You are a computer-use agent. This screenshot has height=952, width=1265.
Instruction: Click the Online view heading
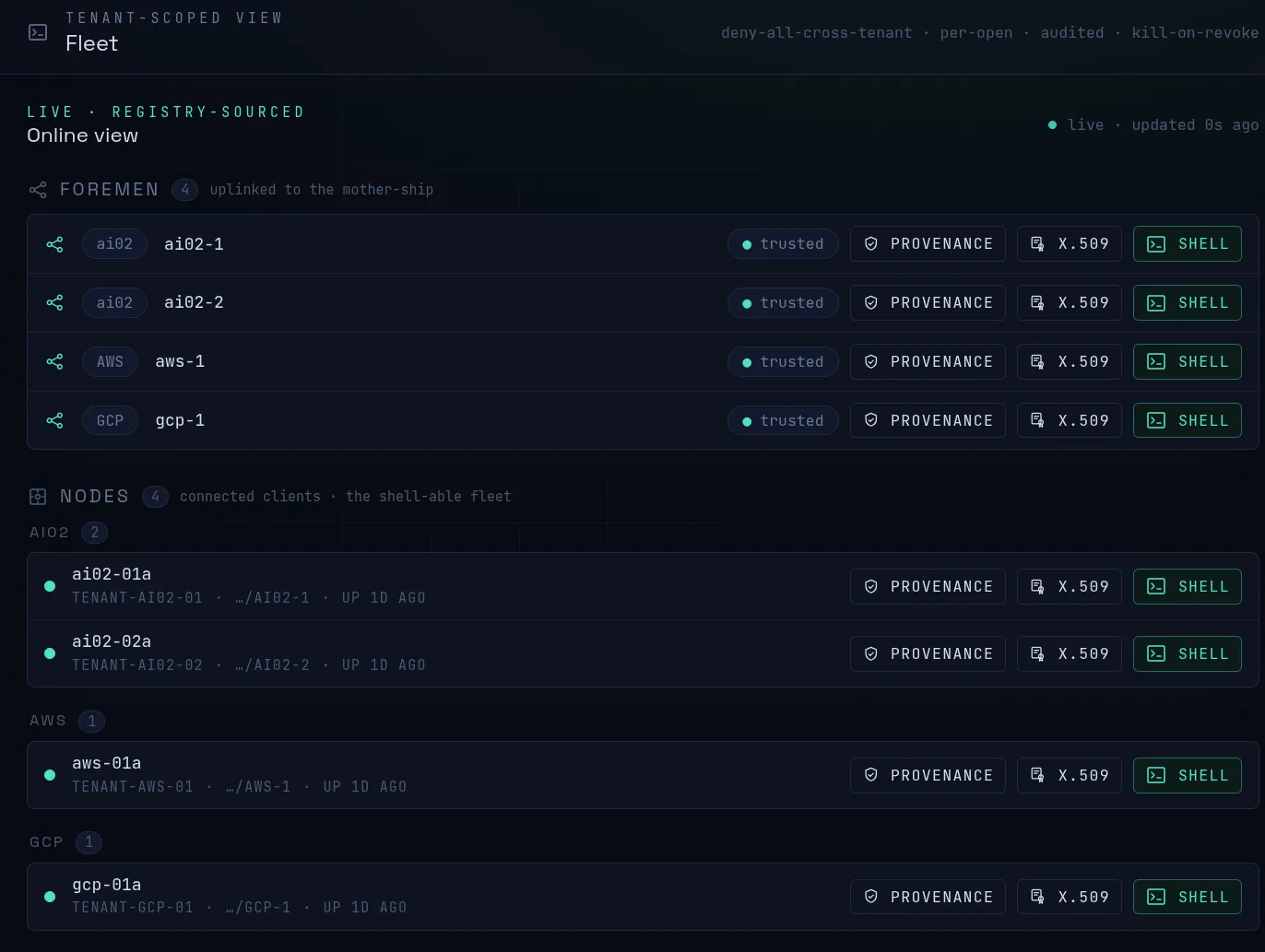83,135
